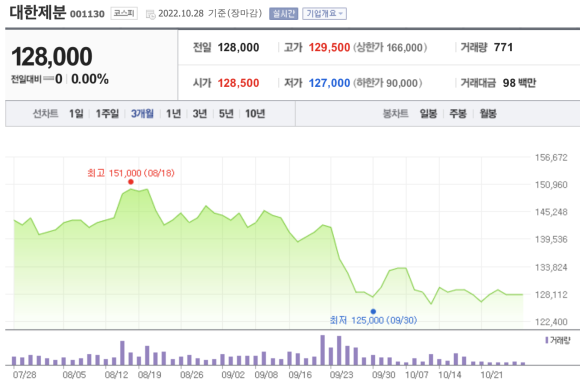Click the 0.00% change percentage
The image size is (580, 392).
click(x=90, y=79)
